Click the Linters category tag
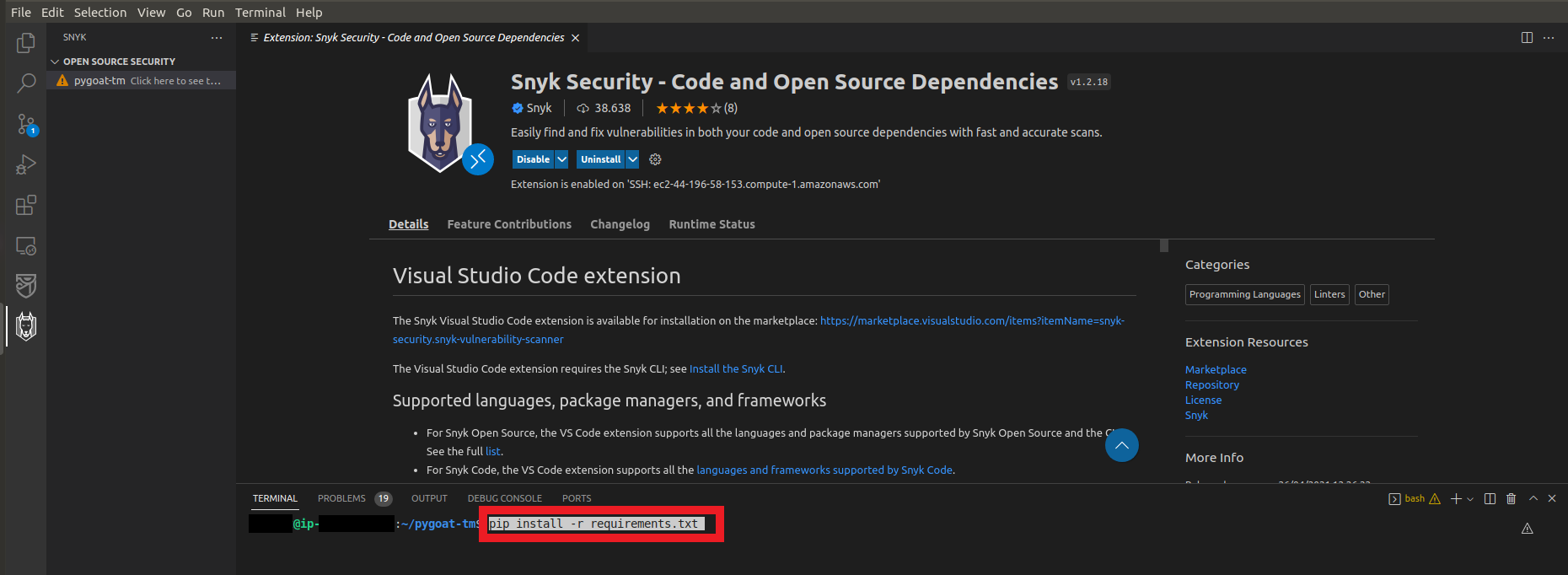1568x575 pixels. tap(1329, 294)
